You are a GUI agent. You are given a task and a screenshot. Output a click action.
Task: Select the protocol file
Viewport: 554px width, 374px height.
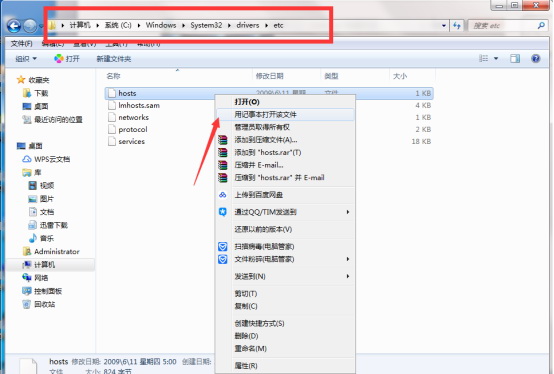(132, 129)
